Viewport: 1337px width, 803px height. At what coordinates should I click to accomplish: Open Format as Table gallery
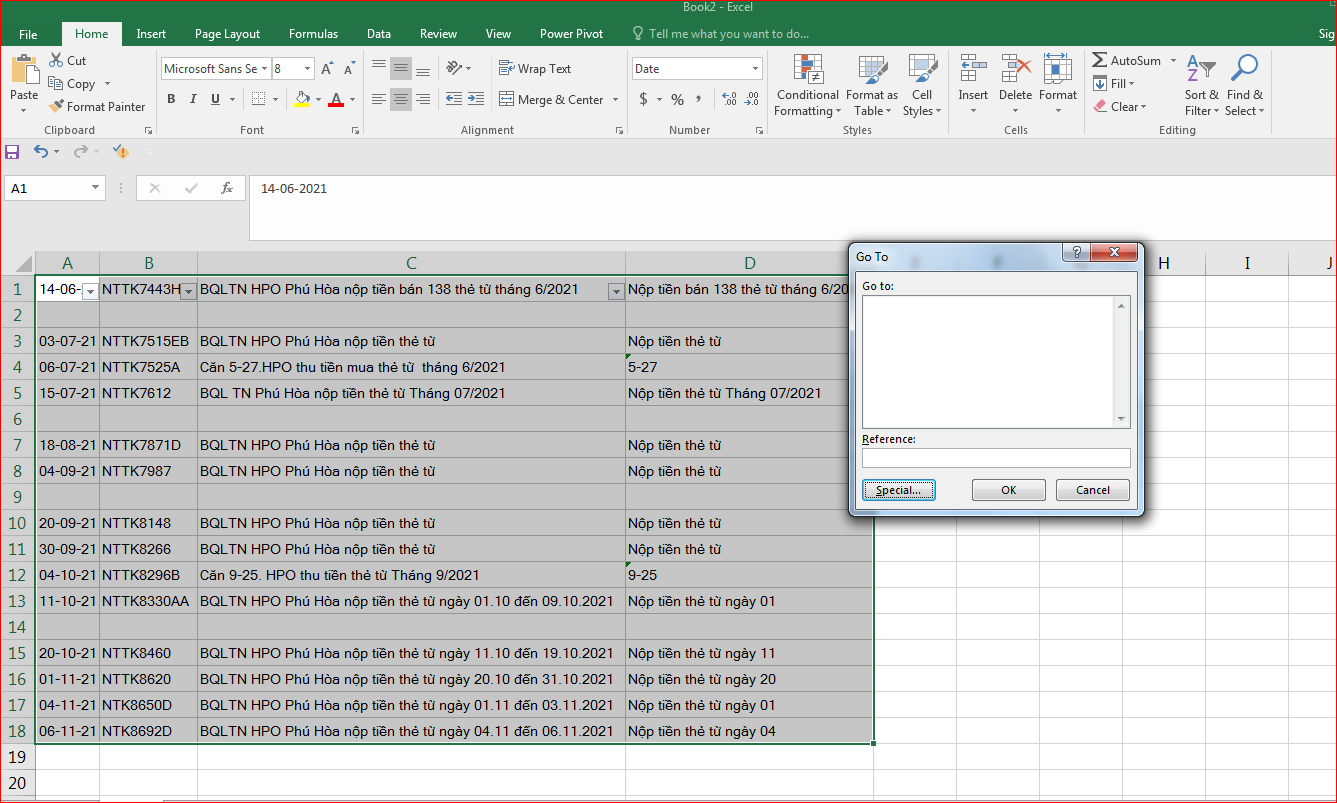pyautogui.click(x=872, y=86)
